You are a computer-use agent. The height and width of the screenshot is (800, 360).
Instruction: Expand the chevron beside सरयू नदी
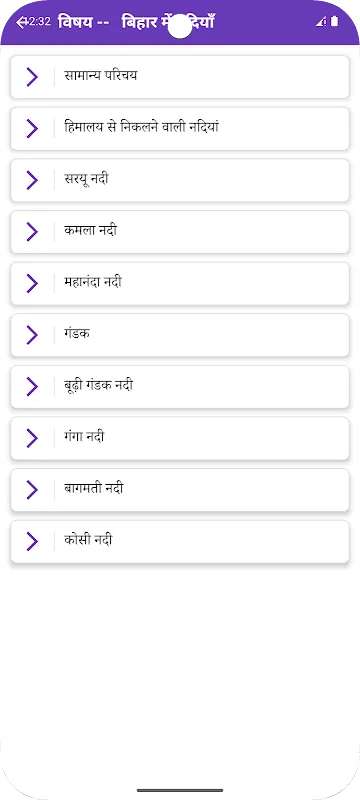[32, 180]
